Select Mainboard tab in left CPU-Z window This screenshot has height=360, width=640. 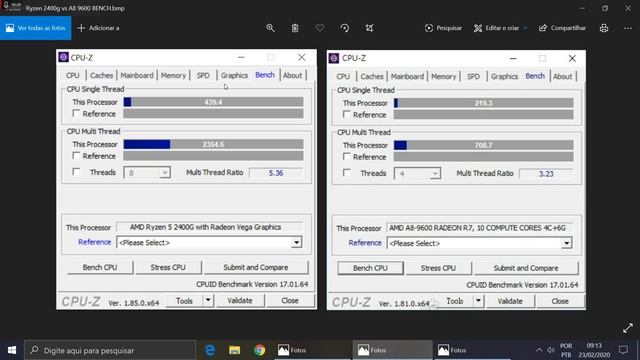[137, 76]
